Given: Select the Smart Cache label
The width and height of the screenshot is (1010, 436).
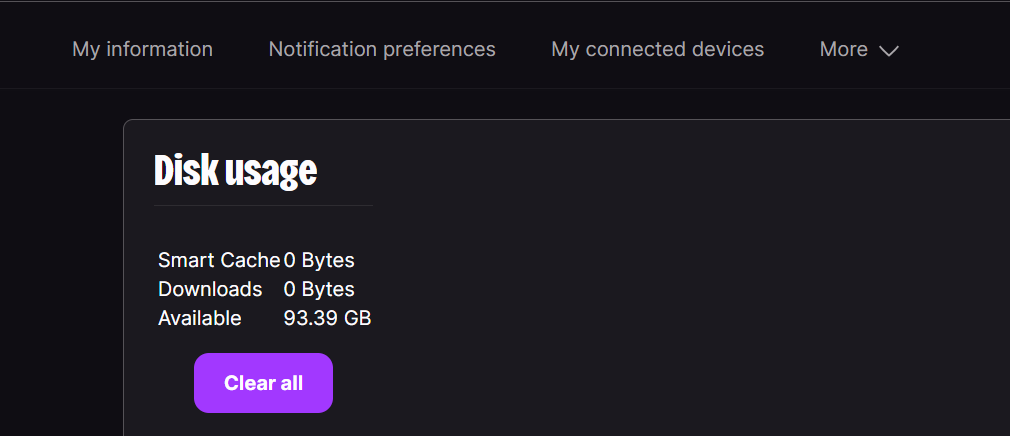Looking at the screenshot, I should pyautogui.click(x=219, y=260).
